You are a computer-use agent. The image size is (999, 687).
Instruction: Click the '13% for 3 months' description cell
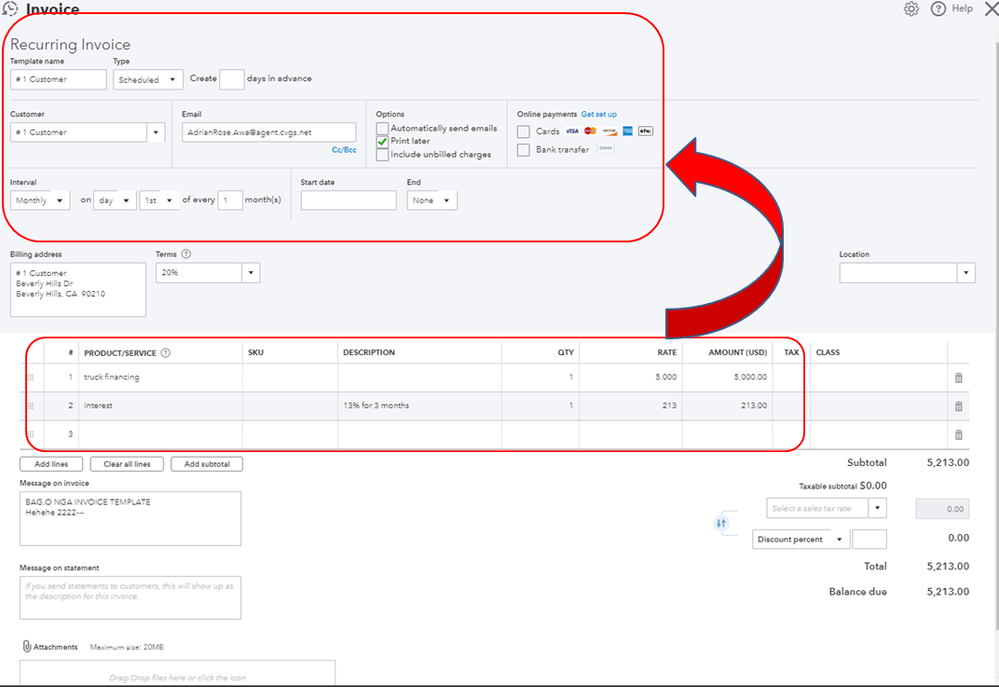419,406
